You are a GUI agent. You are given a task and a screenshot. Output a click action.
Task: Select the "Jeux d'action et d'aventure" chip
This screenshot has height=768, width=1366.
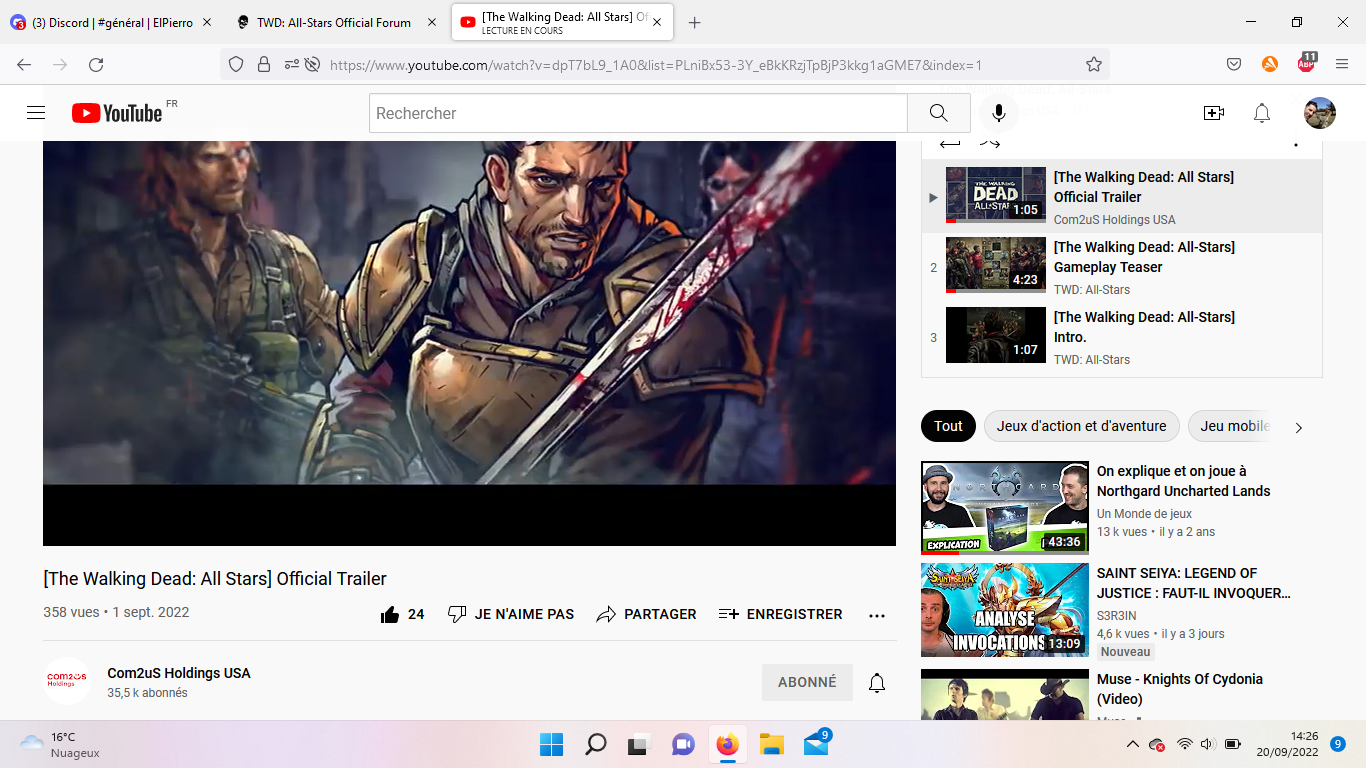point(1081,426)
